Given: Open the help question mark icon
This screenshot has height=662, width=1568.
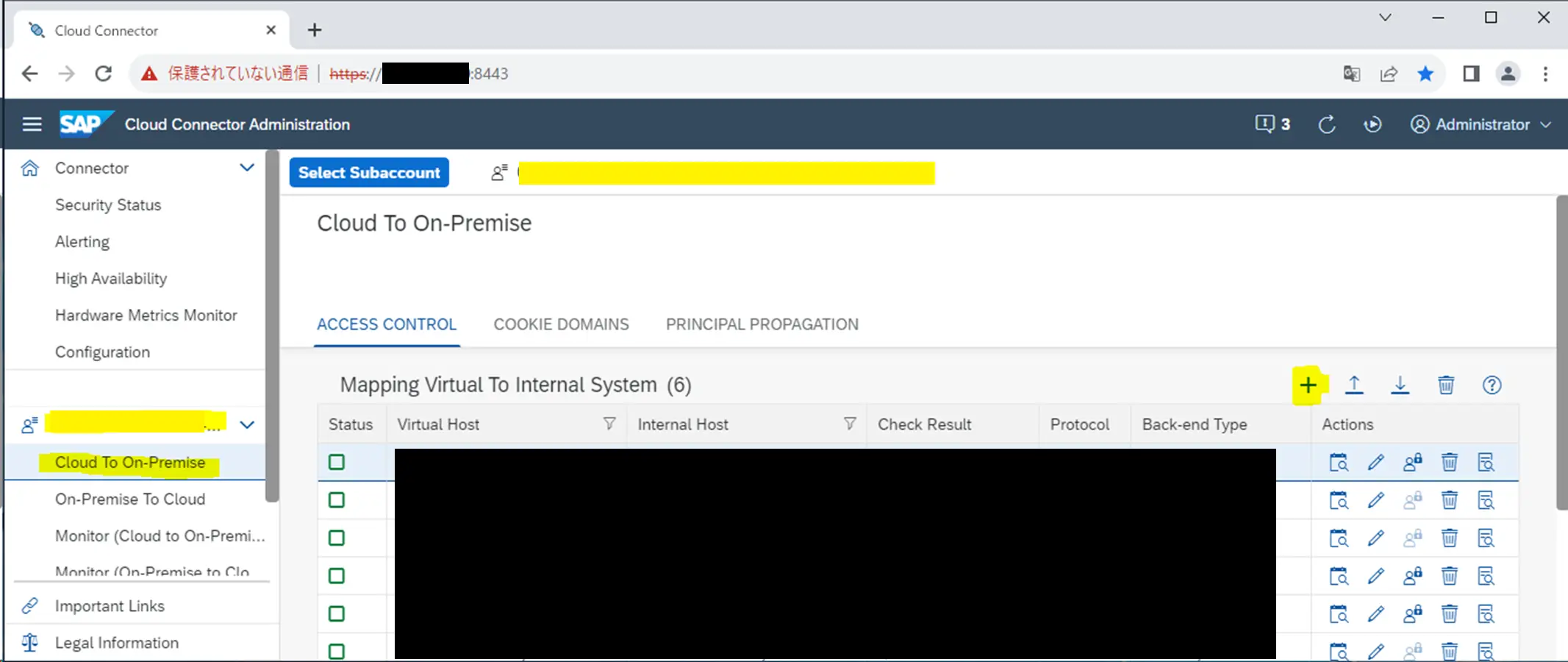Looking at the screenshot, I should pyautogui.click(x=1492, y=385).
